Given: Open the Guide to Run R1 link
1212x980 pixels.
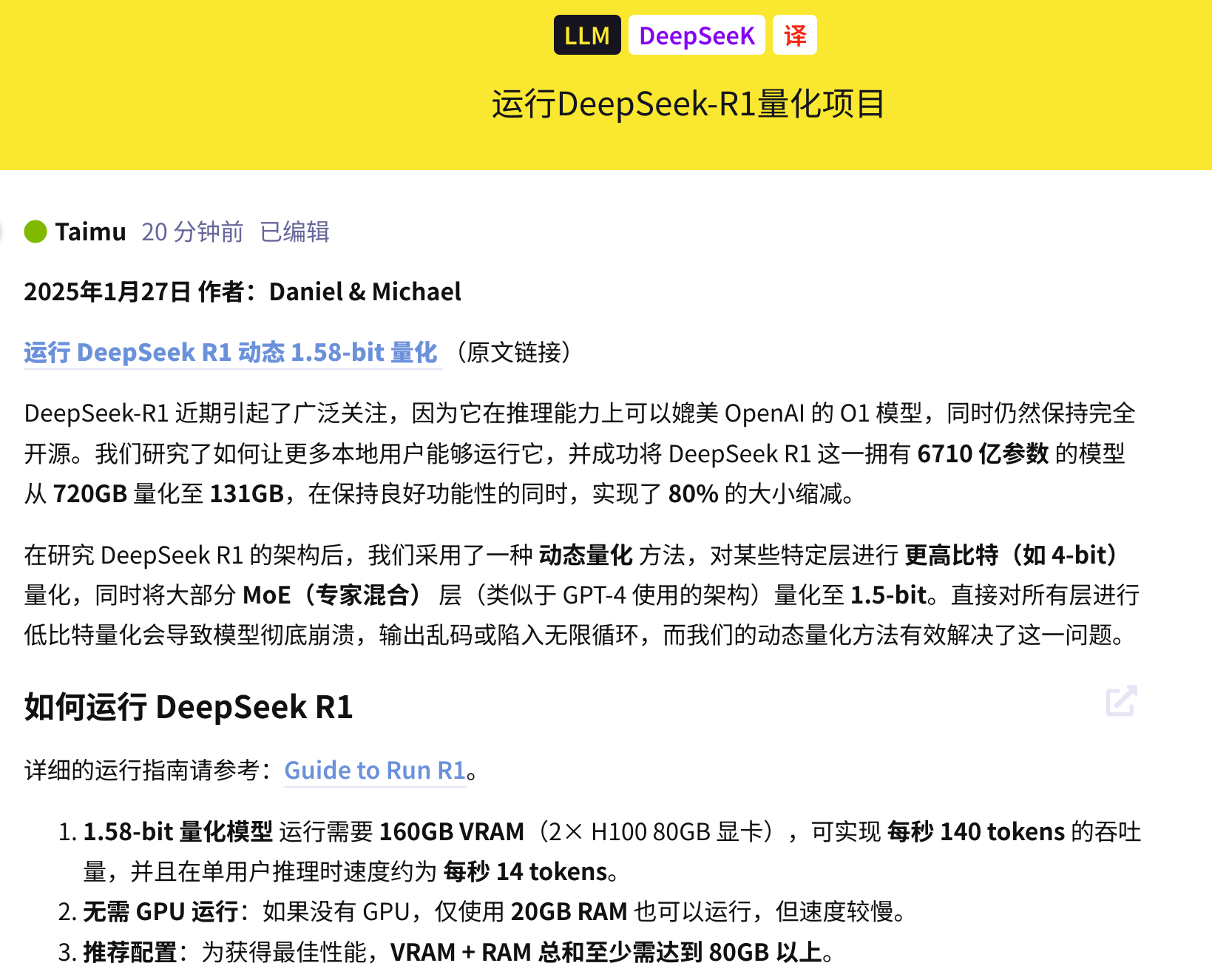Looking at the screenshot, I should point(375,771).
